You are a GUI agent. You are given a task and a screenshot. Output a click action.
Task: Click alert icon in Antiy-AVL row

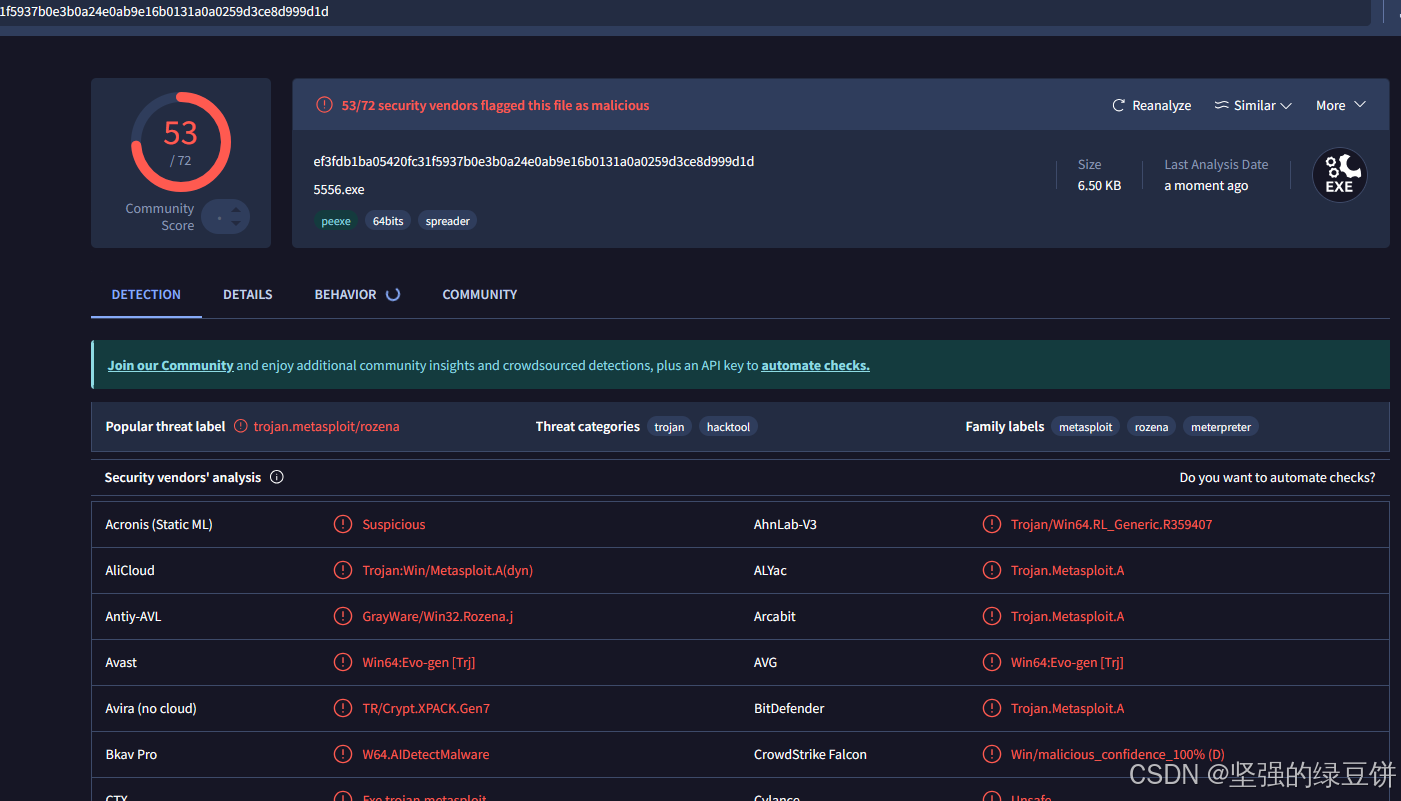pos(343,616)
